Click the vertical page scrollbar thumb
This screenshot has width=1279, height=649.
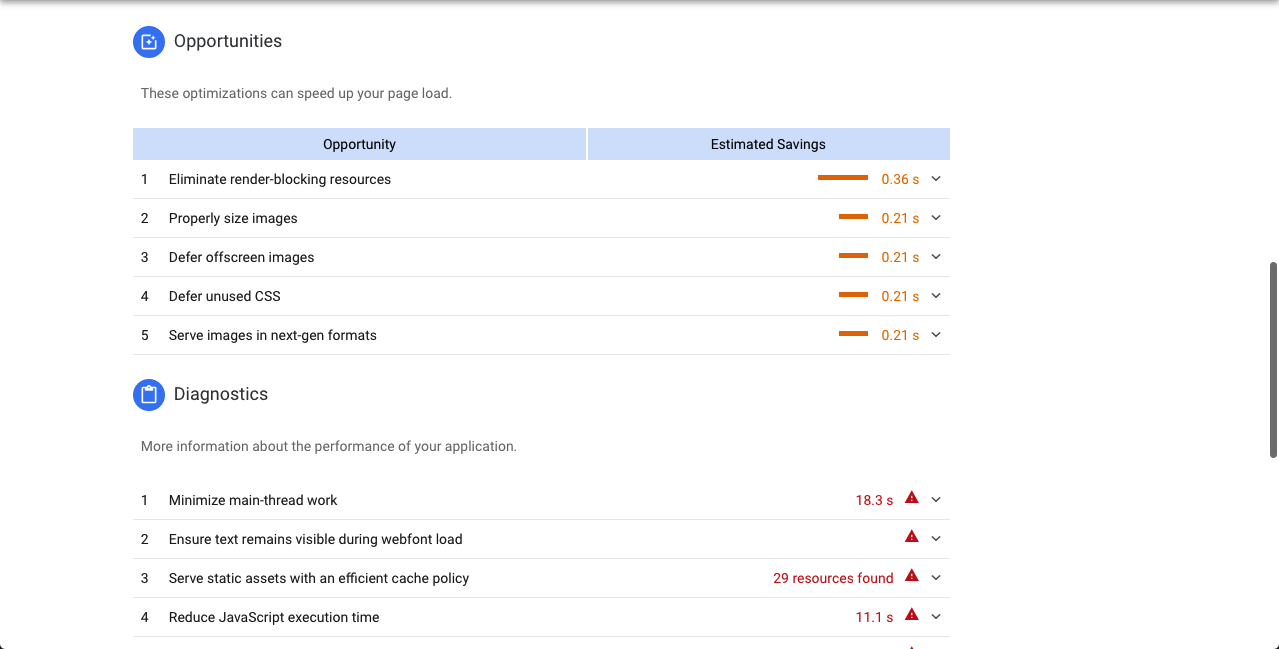click(1272, 359)
